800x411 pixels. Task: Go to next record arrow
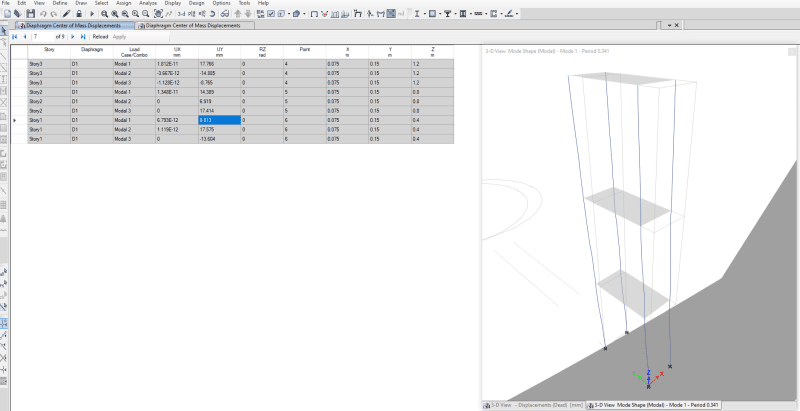pyautogui.click(x=72, y=37)
